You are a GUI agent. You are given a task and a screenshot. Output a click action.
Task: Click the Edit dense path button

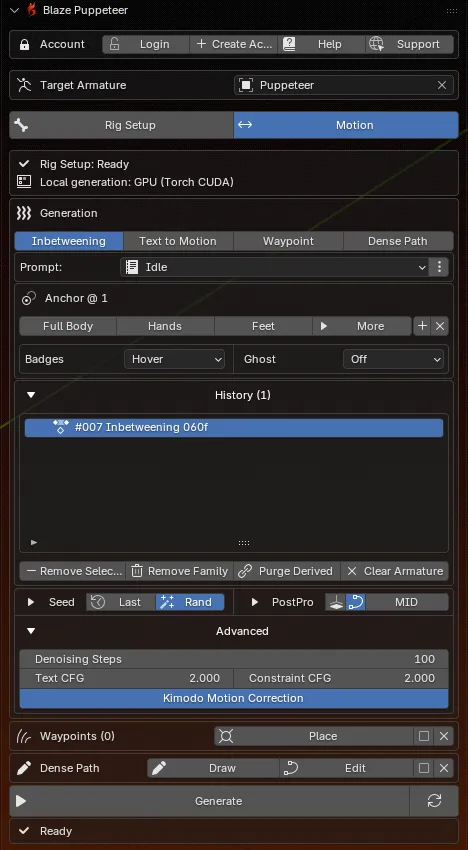point(347,768)
